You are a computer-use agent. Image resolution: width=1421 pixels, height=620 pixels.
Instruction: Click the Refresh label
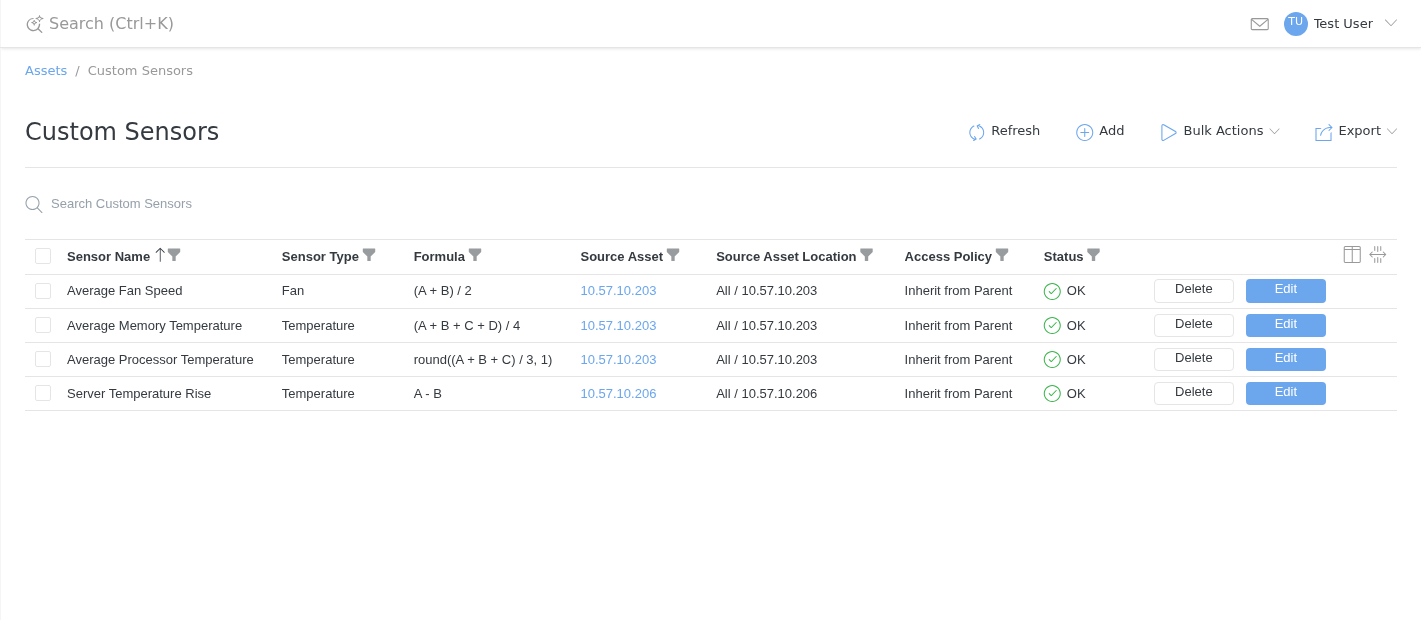tap(1015, 131)
